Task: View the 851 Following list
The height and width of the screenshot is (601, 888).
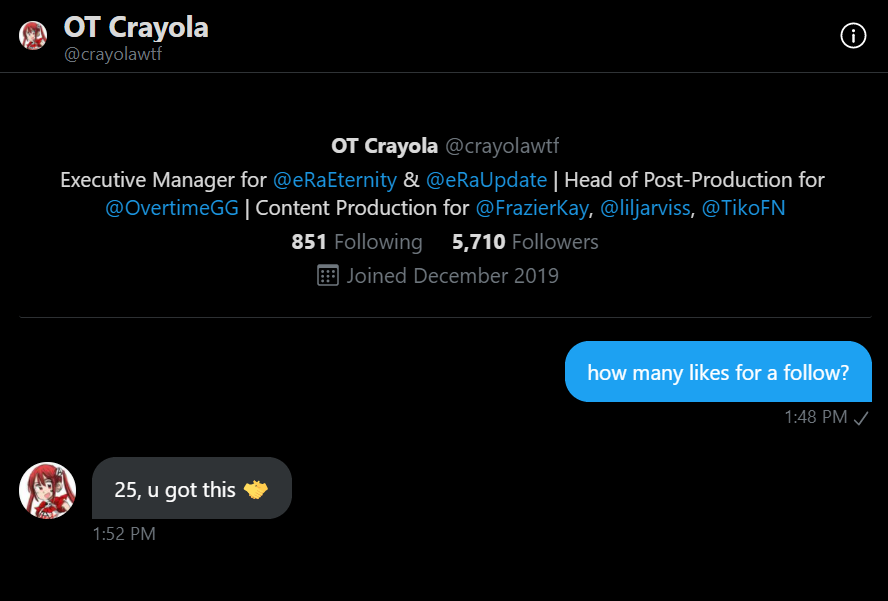Action: coord(357,242)
